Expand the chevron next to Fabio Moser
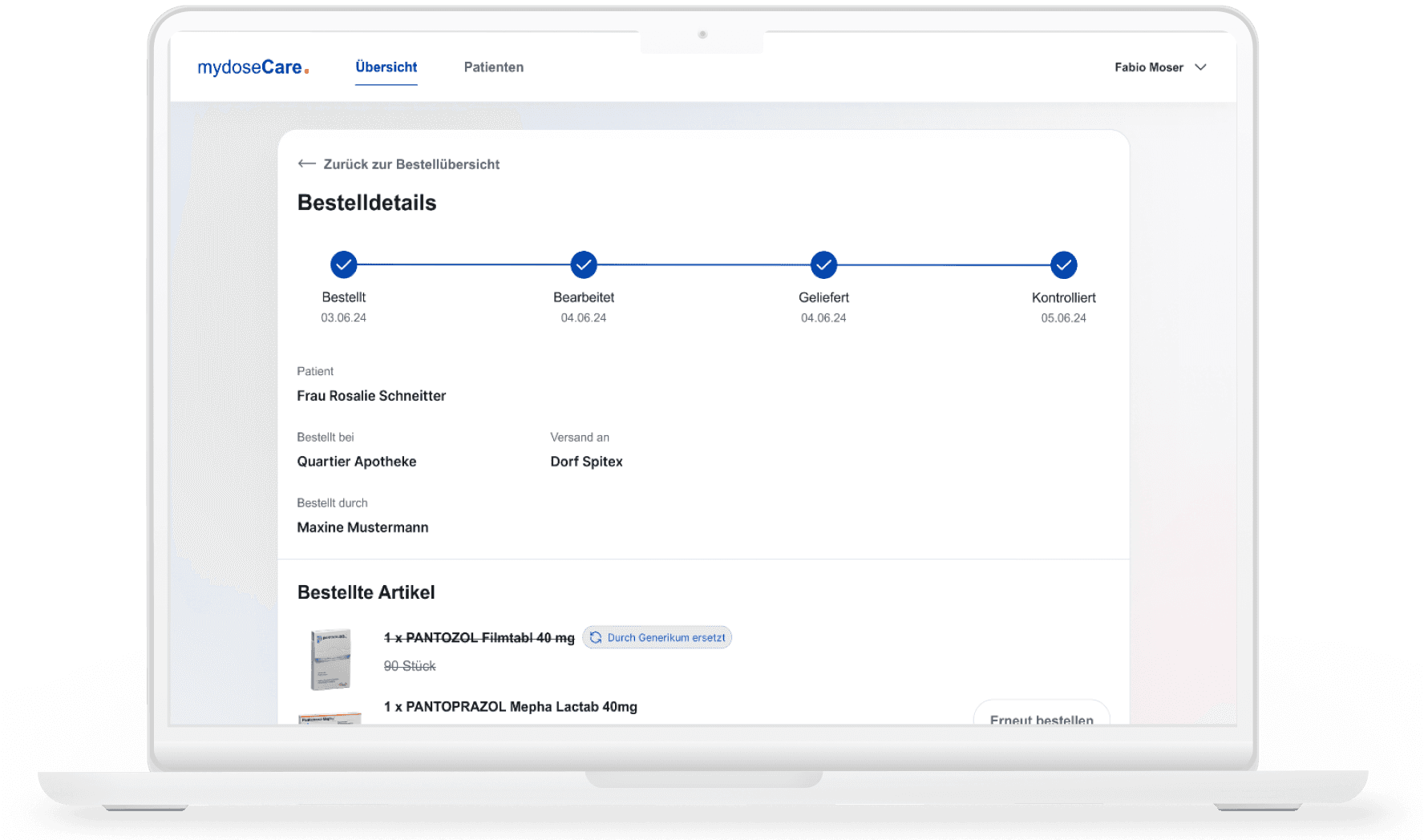This screenshot has height=840, width=1424. pos(1200,67)
